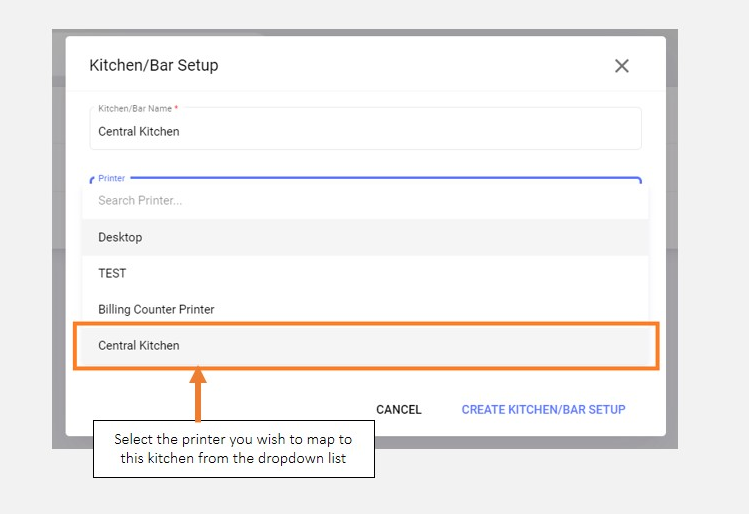Click the Kitchen/Bar Setup dialog title
The height and width of the screenshot is (514, 749).
[x=154, y=66]
